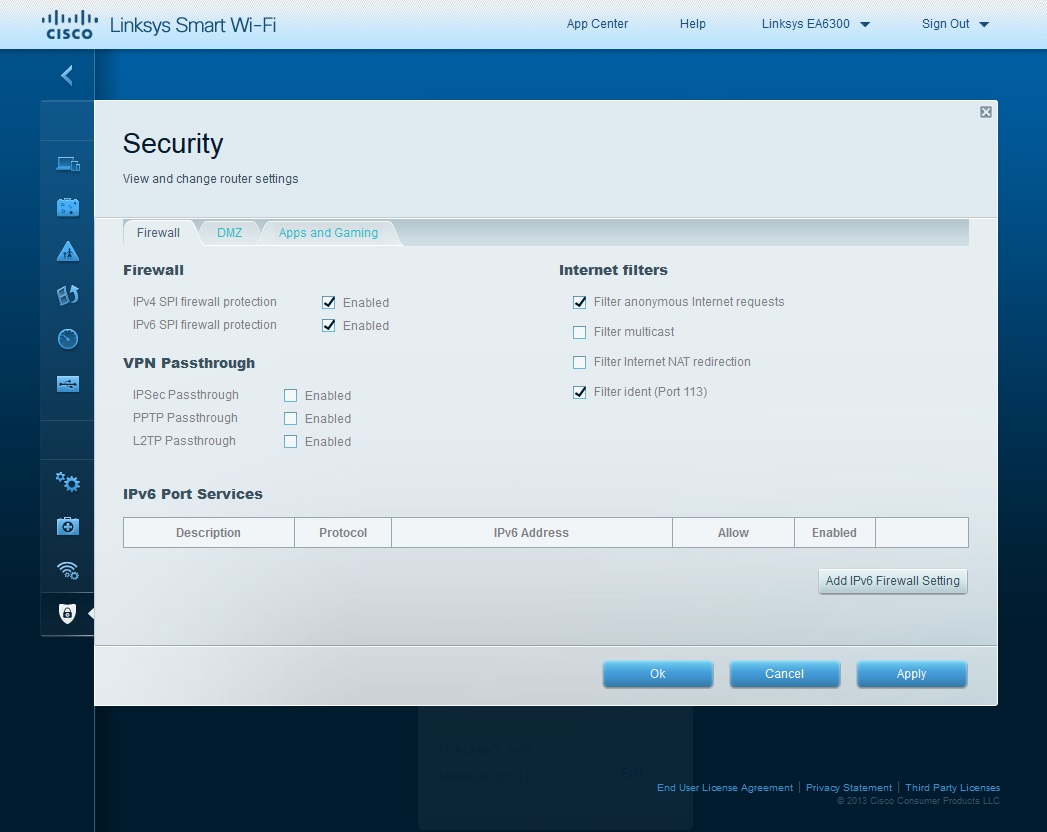Disable IPv4 SPI firewall protection checkbox

point(328,302)
